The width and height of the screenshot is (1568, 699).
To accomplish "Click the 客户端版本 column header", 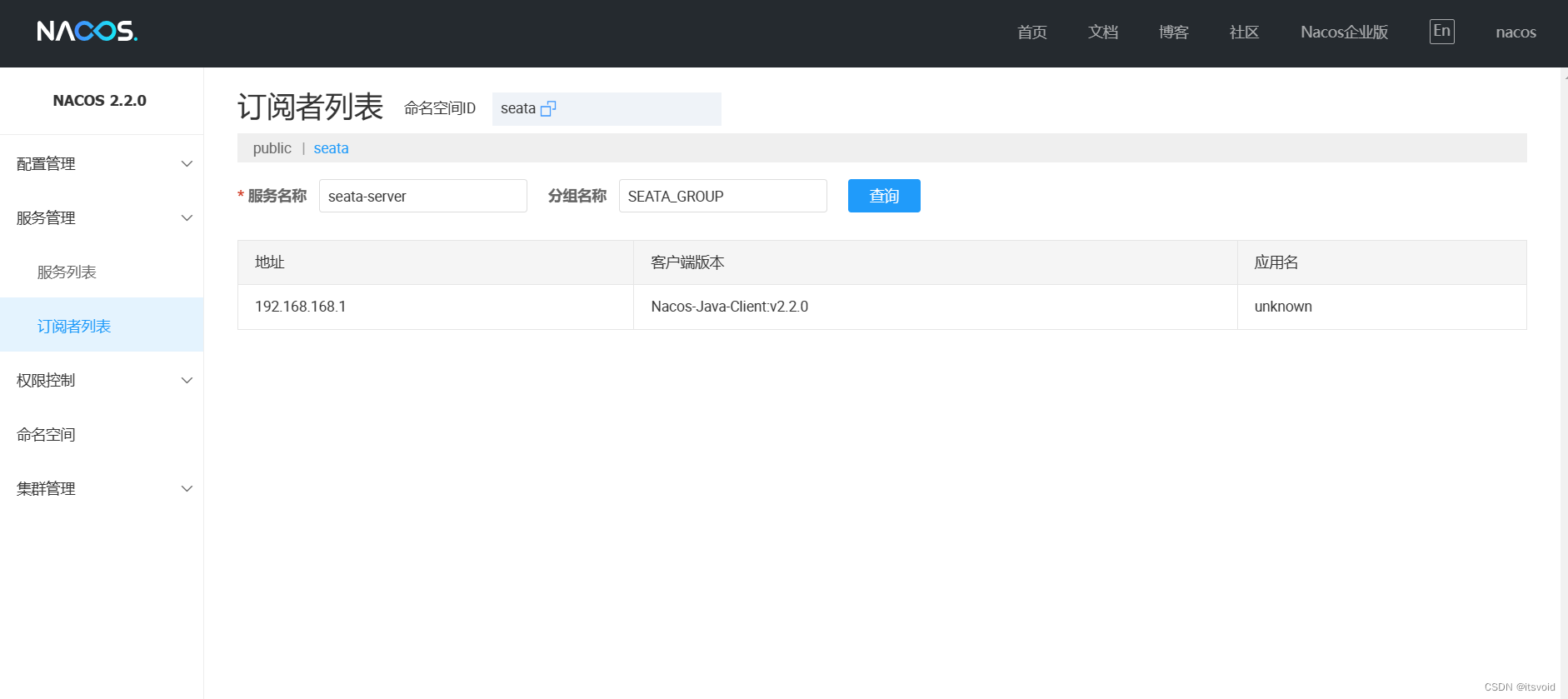I will [936, 262].
